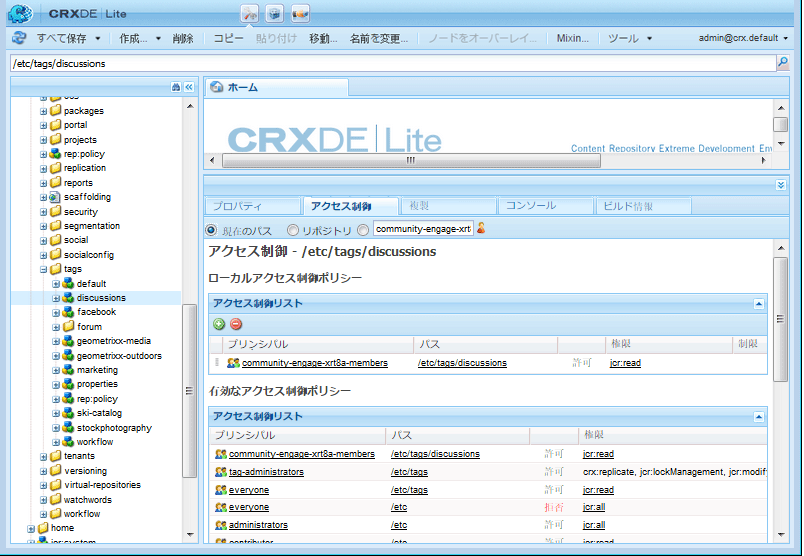Expand the discussions tree node

tap(56, 298)
